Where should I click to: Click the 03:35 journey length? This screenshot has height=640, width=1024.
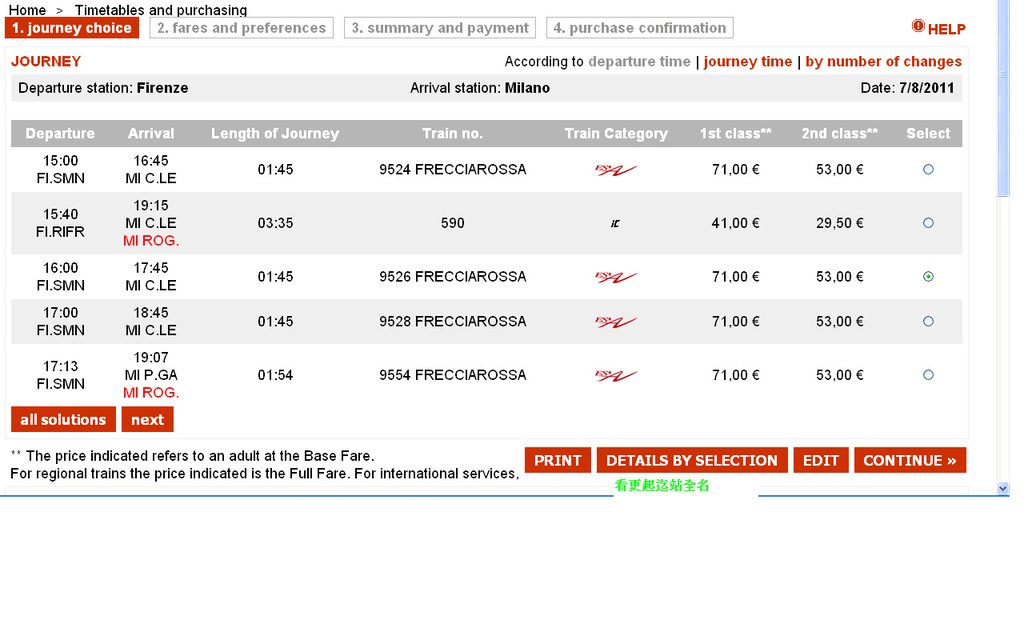(275, 223)
